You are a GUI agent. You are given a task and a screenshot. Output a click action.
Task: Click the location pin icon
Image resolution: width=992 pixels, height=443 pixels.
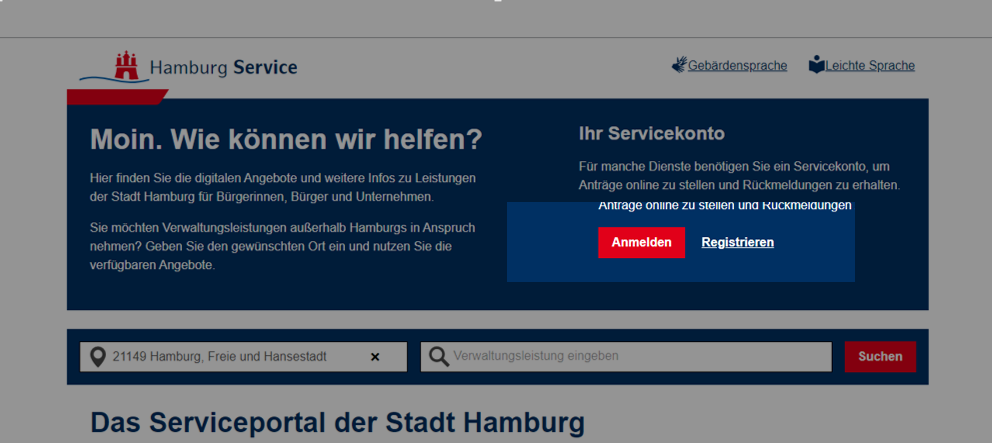coord(97,357)
